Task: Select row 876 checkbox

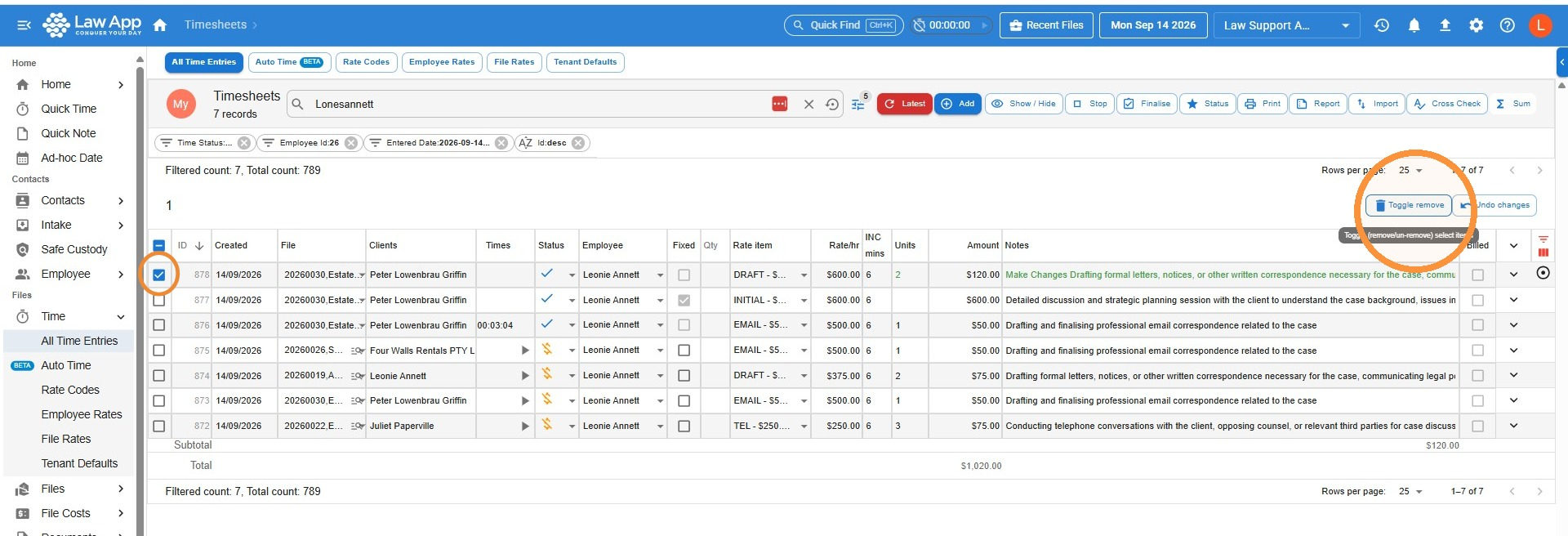Action: (159, 325)
